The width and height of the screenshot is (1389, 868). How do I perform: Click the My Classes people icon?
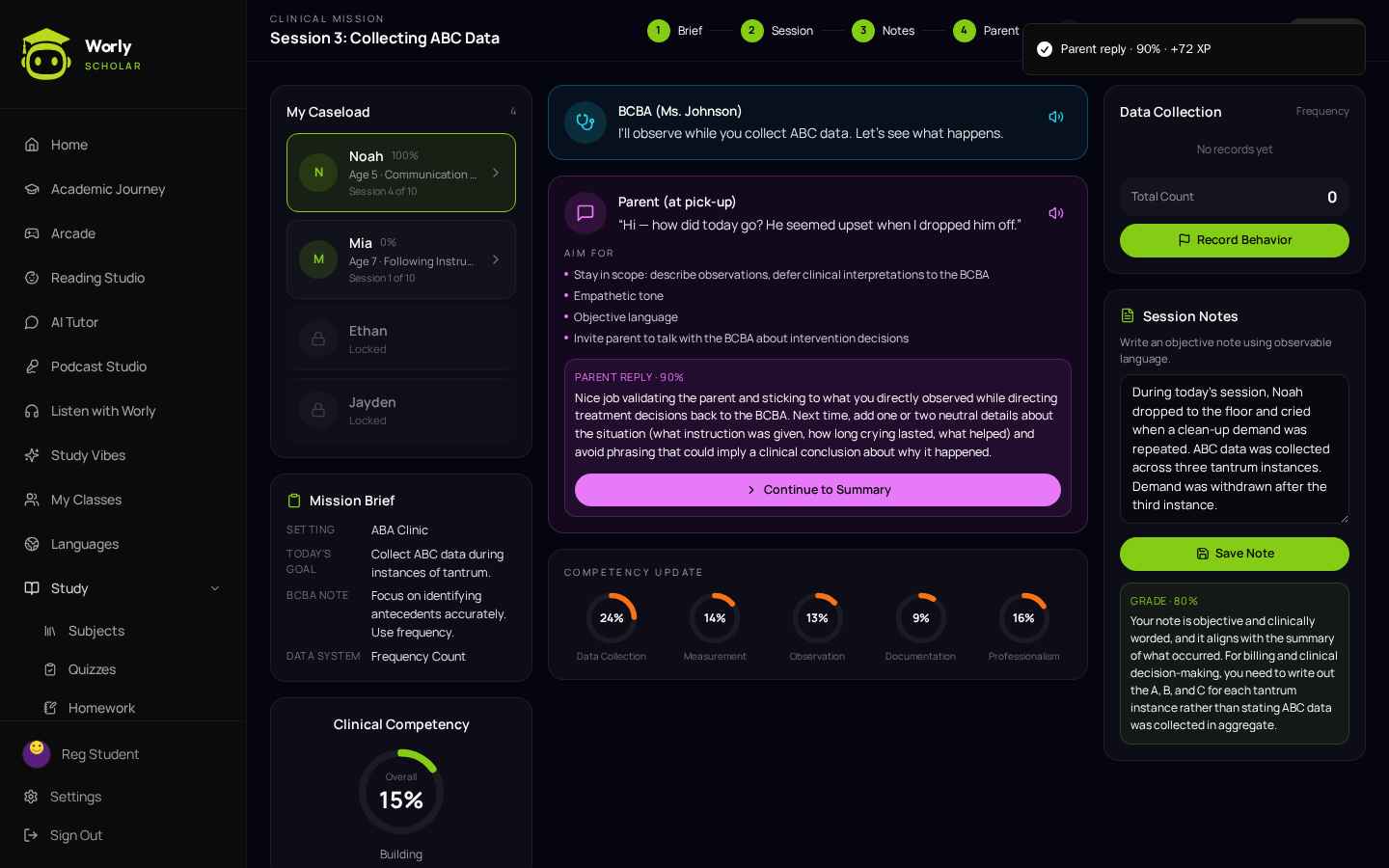[32, 500]
